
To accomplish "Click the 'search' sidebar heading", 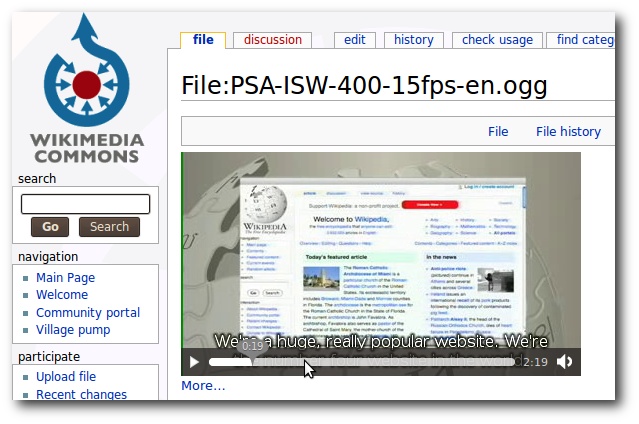I will pyautogui.click(x=37, y=179).
